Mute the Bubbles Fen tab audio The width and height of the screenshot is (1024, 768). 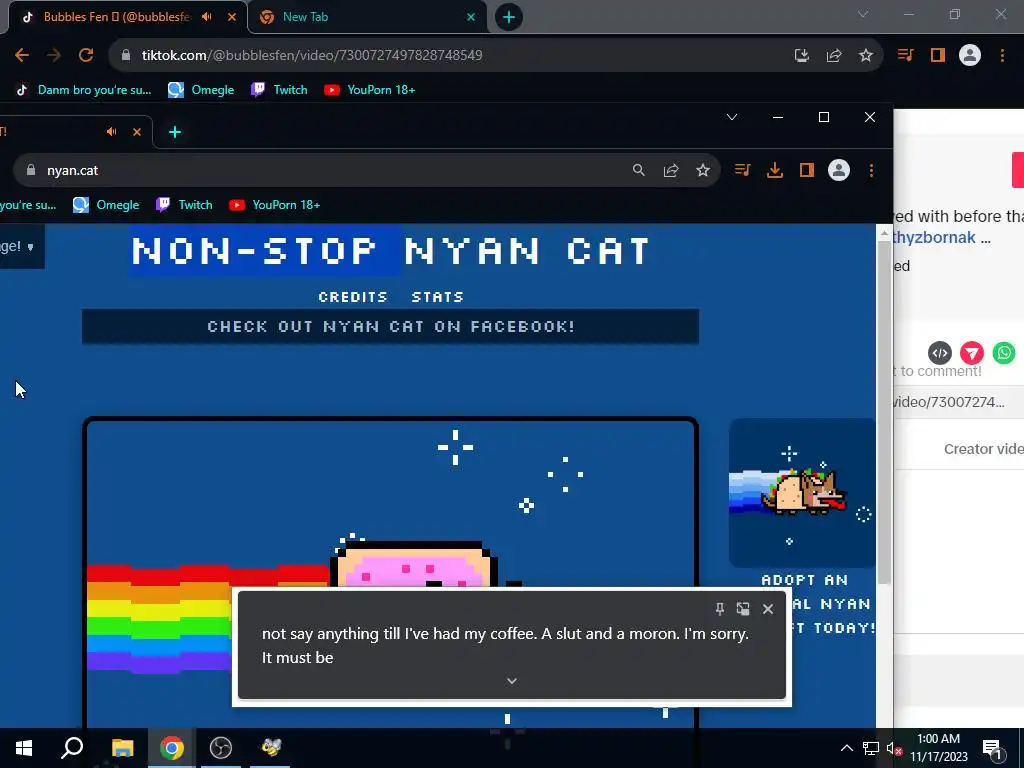pos(207,17)
